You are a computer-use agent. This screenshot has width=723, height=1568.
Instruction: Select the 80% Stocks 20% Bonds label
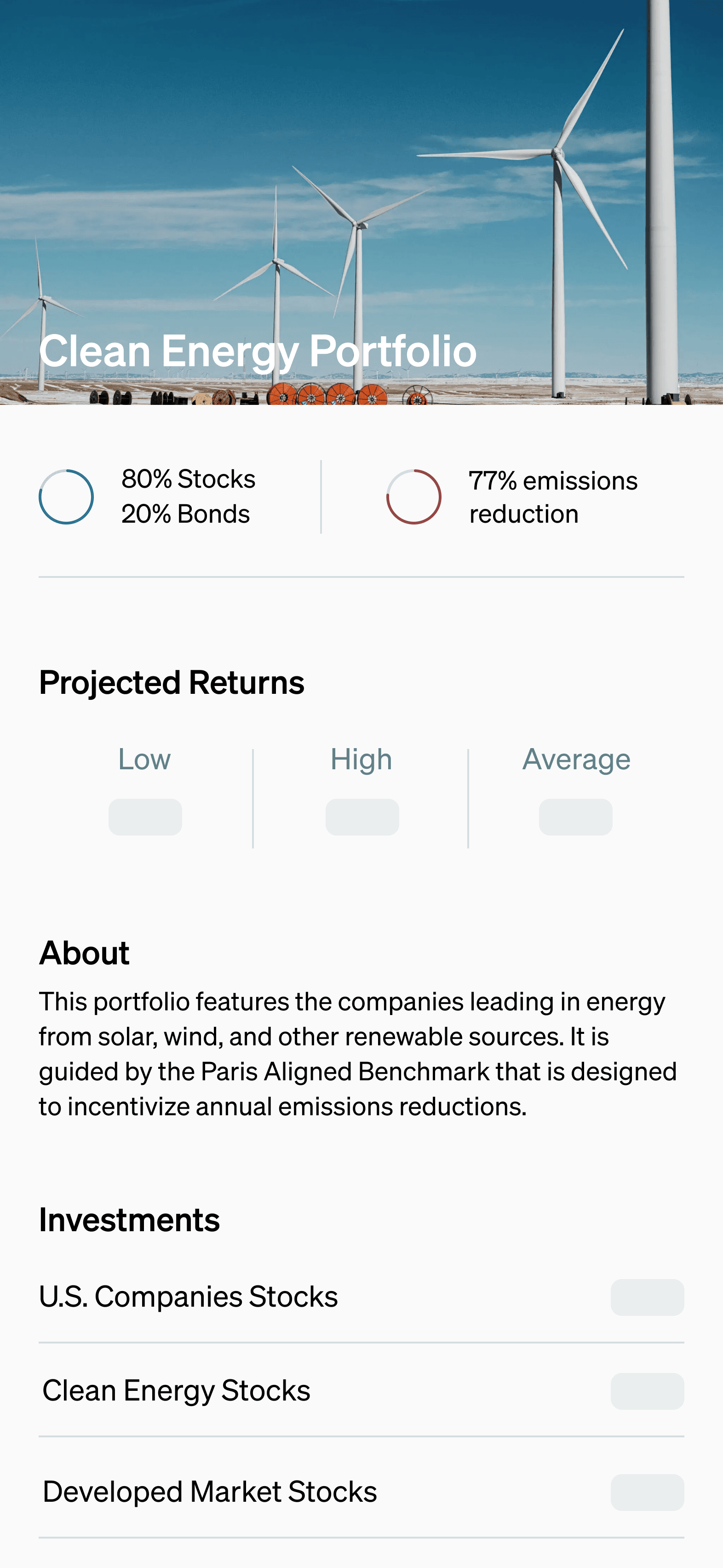click(x=188, y=497)
